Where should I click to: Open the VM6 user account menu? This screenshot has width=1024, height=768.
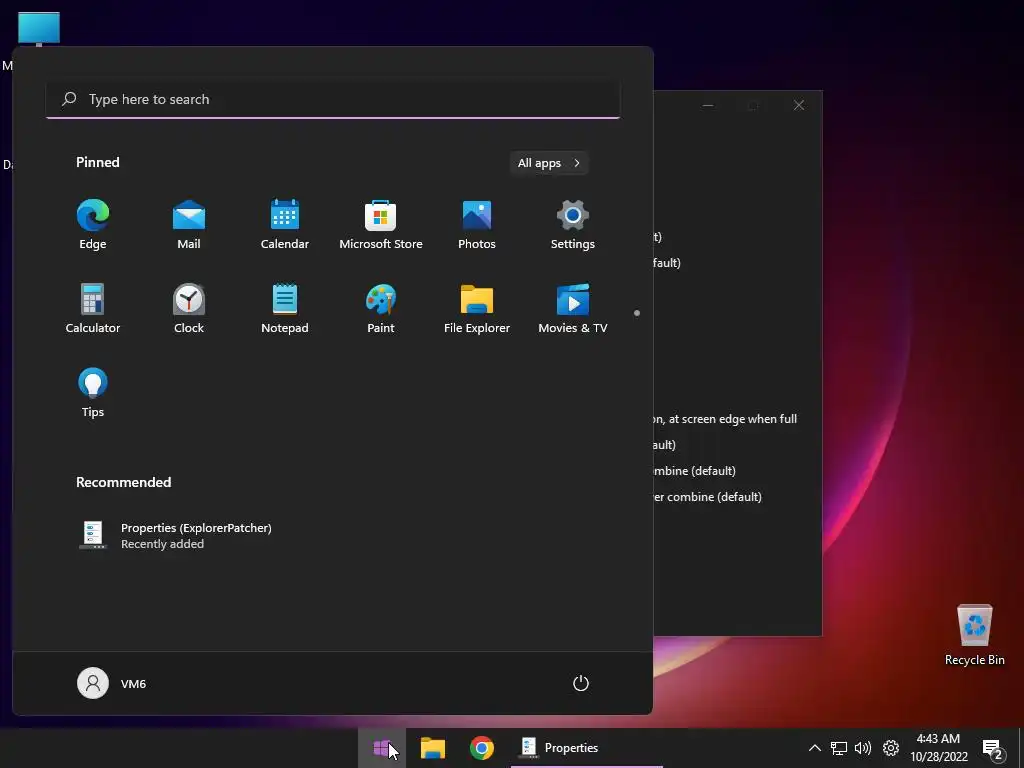112,683
